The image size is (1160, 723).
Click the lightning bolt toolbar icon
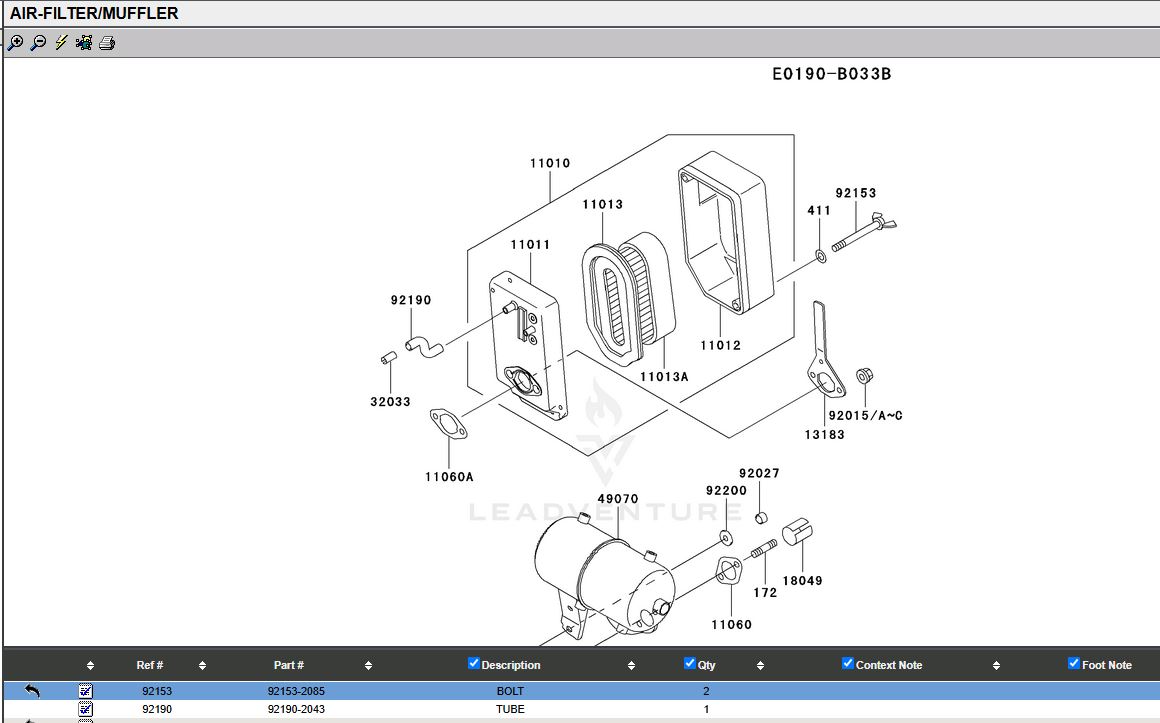pos(61,43)
